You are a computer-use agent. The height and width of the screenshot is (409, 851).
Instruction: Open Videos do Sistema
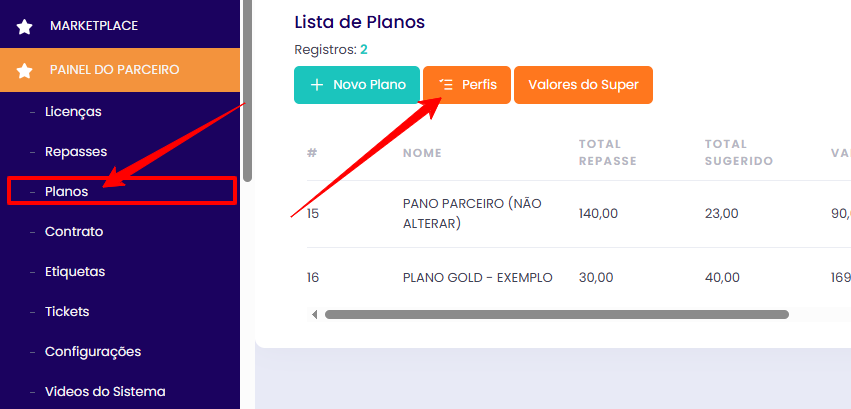point(105,392)
